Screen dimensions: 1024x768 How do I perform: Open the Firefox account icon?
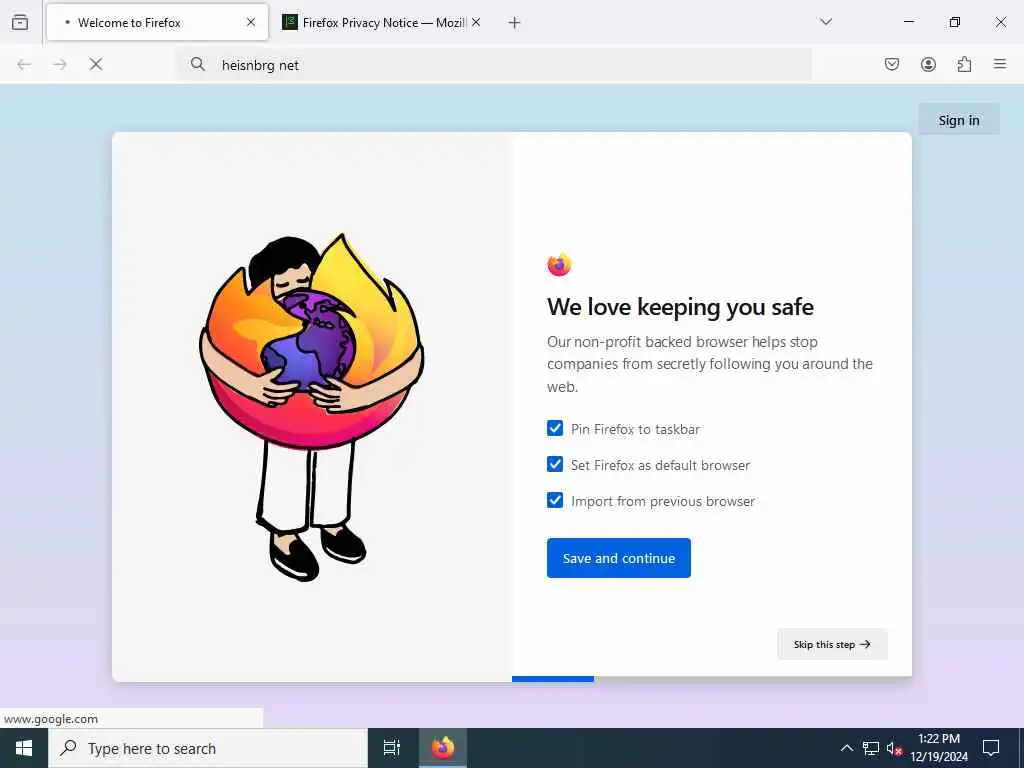coord(928,64)
